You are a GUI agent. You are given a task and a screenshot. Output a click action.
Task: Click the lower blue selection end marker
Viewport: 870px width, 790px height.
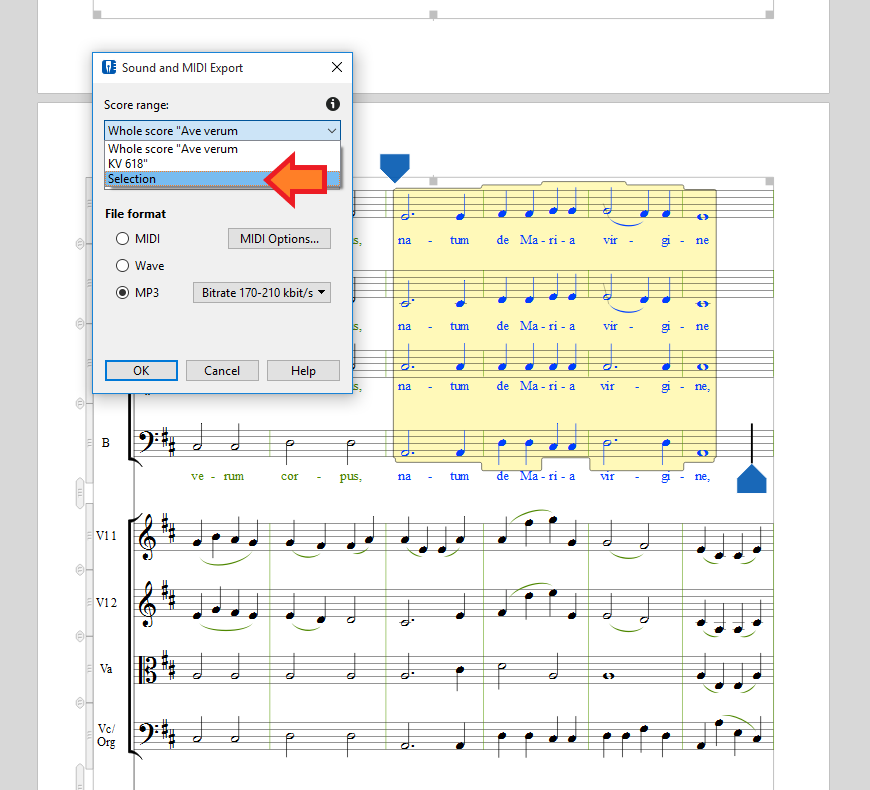751,479
